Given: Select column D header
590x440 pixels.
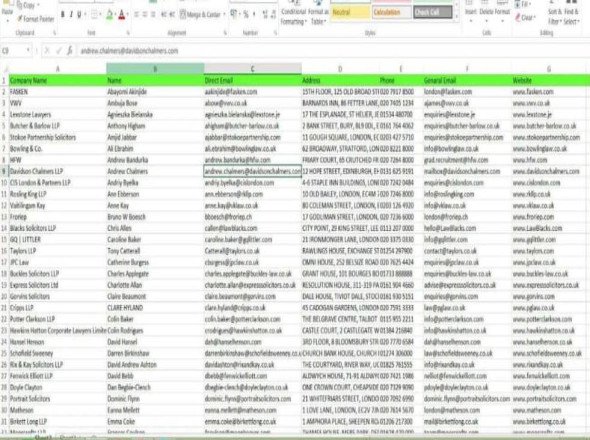Looking at the screenshot, I should (x=340, y=69).
